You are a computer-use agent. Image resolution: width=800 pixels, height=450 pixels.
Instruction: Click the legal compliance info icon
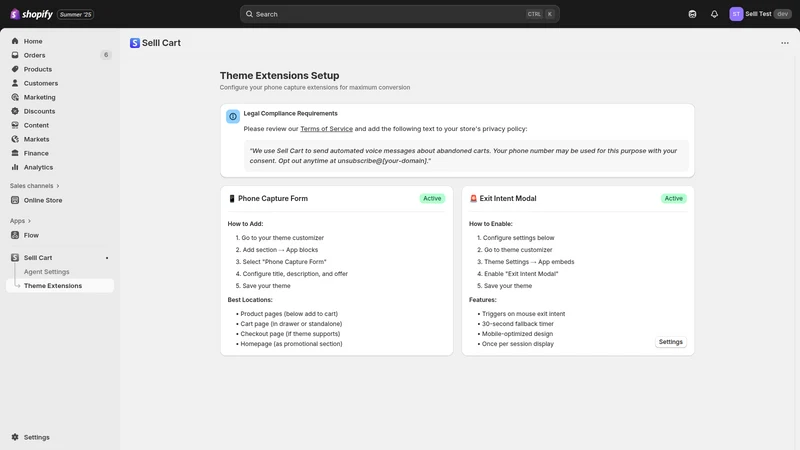(233, 116)
